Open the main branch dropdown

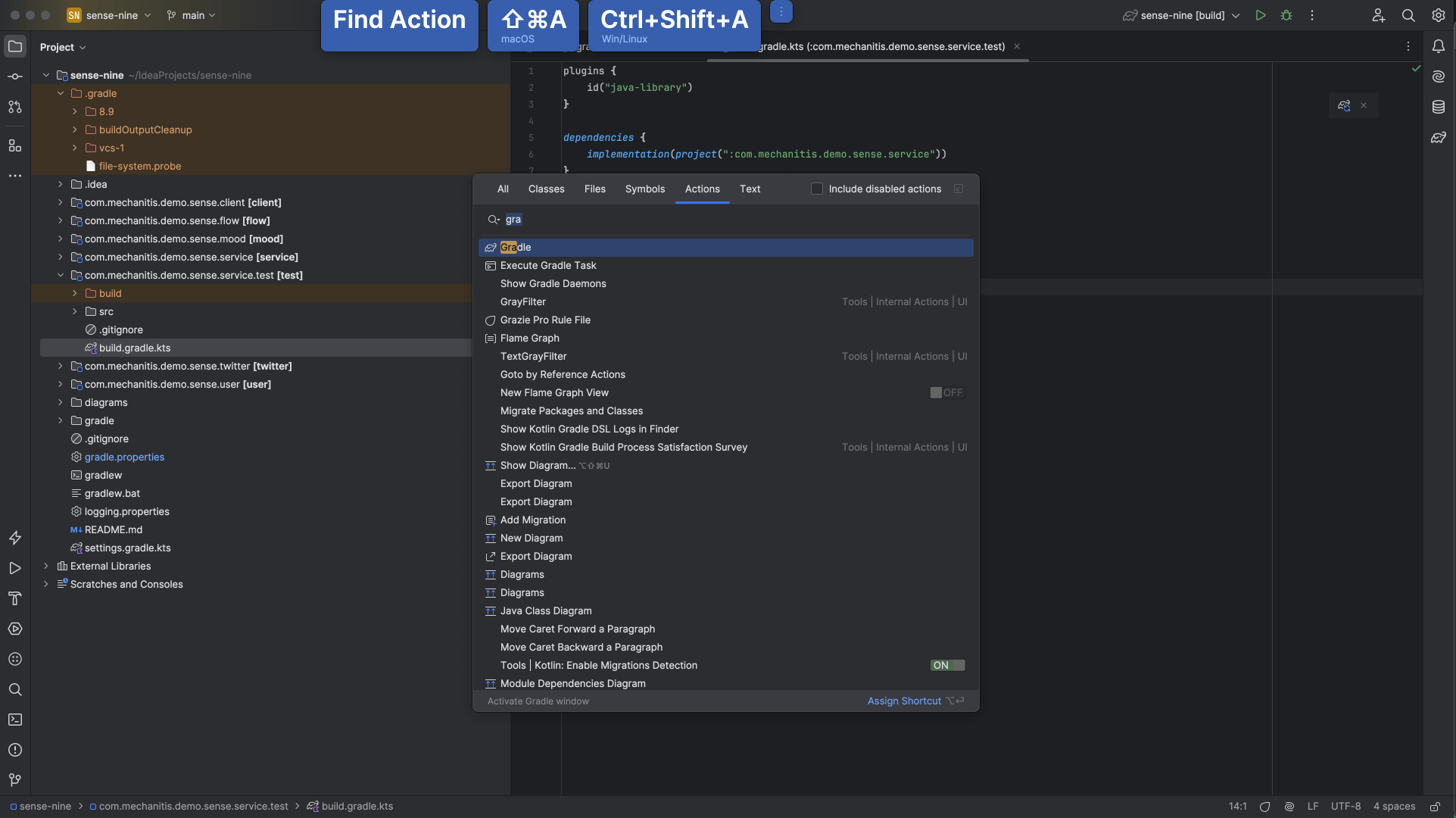point(192,15)
